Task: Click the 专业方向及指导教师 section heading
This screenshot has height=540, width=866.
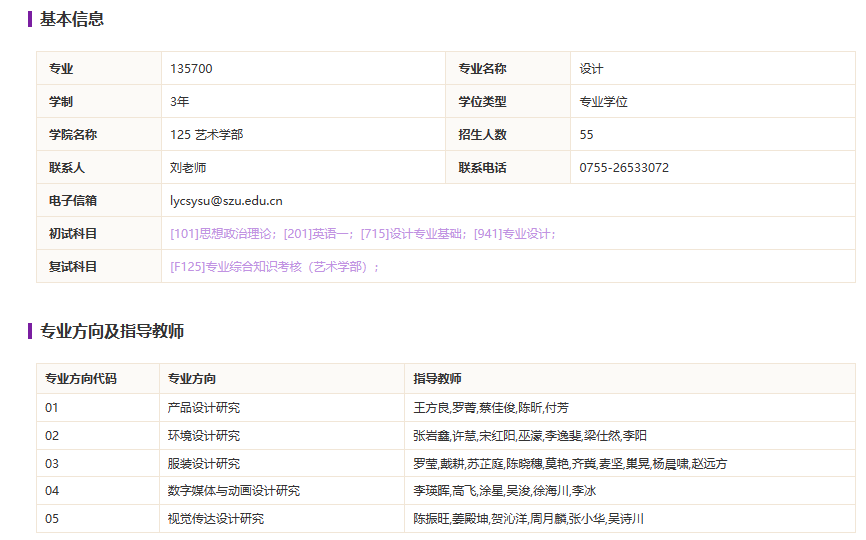Action: (x=111, y=331)
